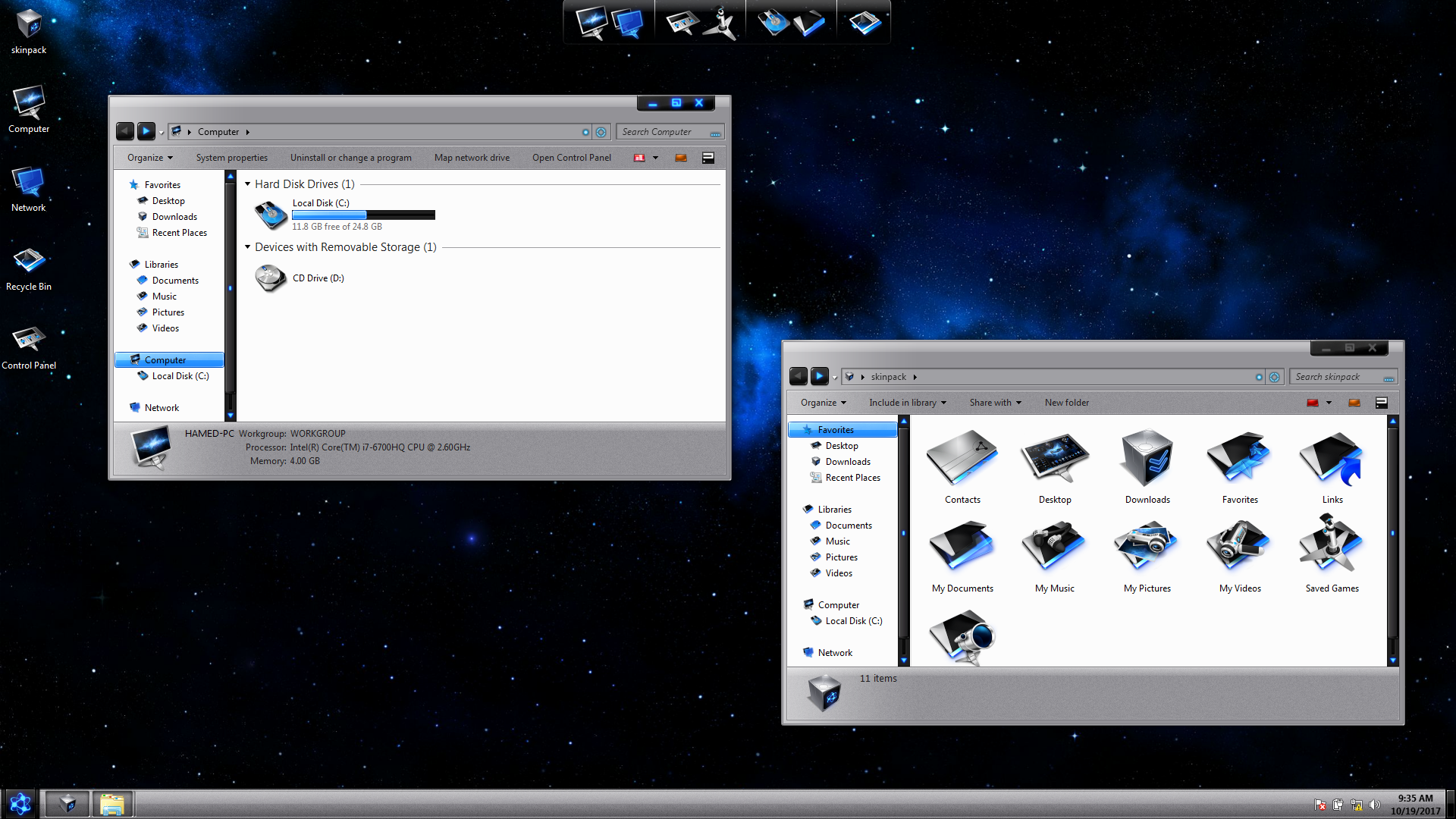Open the Share with menu
The image size is (1456, 819).
(995, 403)
